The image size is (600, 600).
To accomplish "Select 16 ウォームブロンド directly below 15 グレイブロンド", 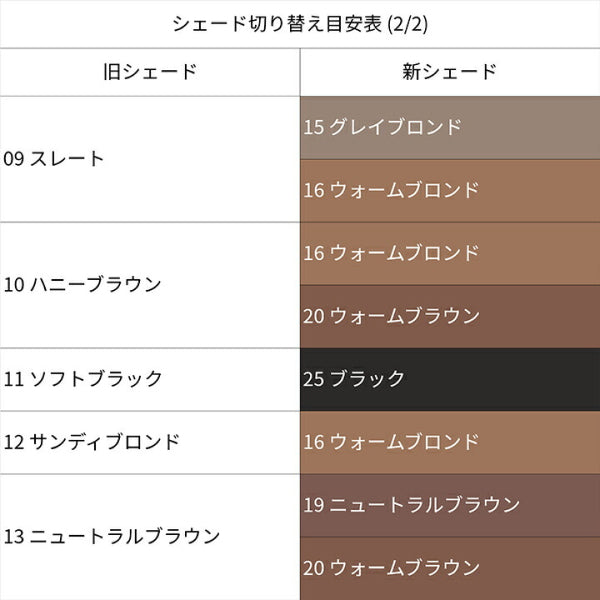I will point(449,190).
